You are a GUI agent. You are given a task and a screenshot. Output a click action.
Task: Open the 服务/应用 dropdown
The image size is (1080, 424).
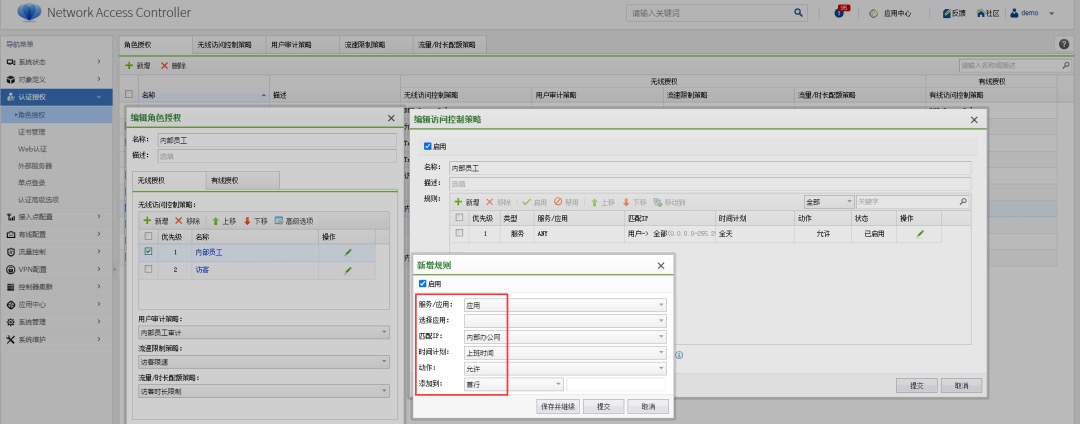pos(565,305)
